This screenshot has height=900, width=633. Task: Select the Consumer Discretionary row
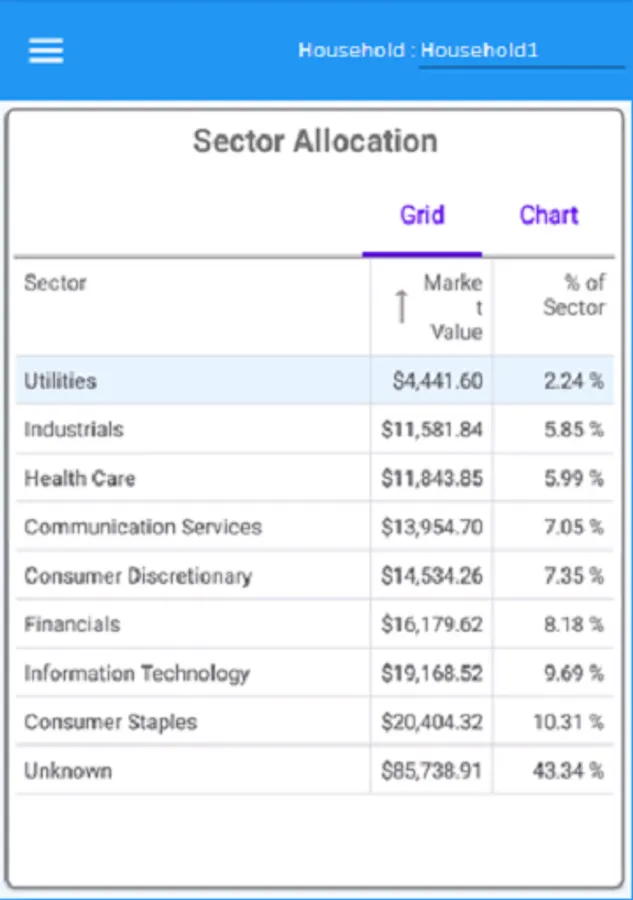[x=138, y=576]
